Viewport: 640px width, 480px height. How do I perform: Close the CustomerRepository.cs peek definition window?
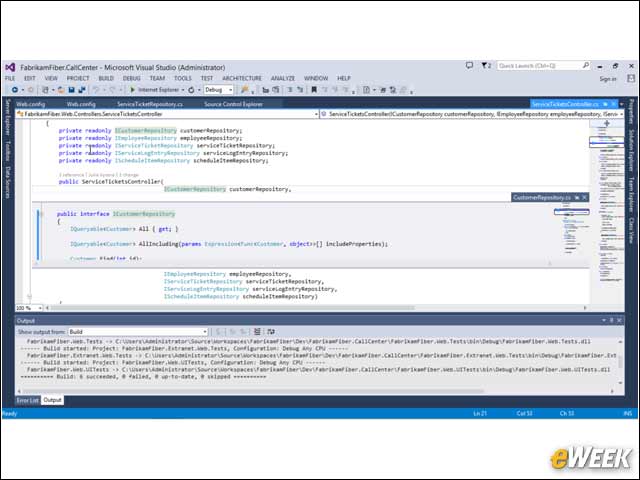pyautogui.click(x=584, y=198)
